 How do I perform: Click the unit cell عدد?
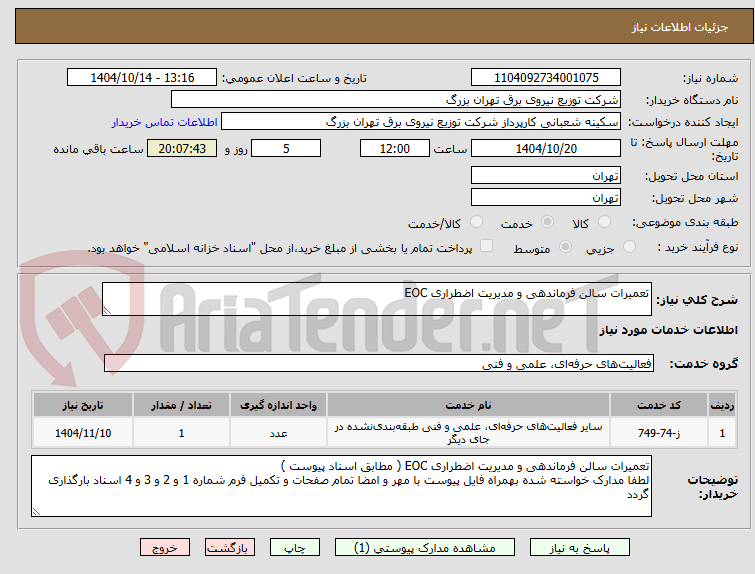(x=278, y=433)
